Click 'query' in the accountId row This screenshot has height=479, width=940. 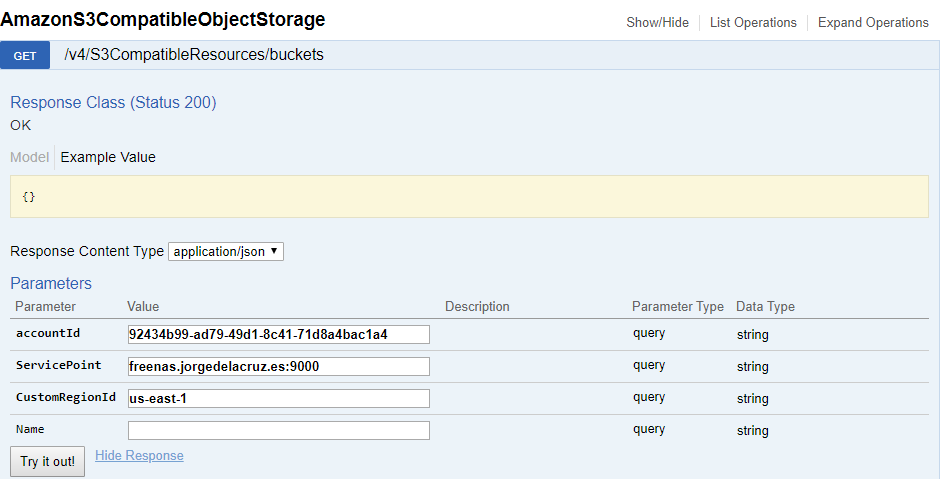(649, 333)
